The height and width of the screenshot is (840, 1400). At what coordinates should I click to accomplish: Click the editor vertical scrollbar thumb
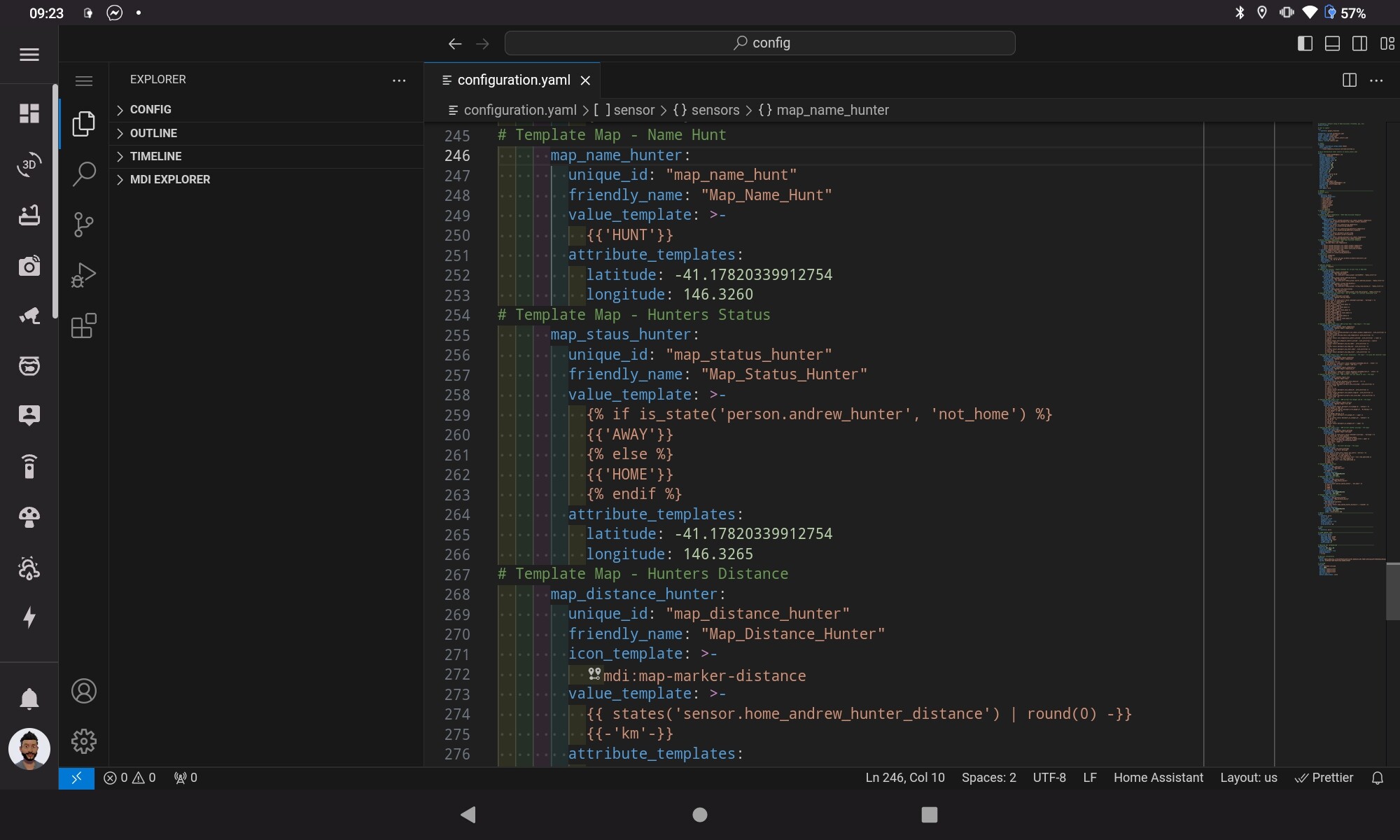pyautogui.click(x=1392, y=591)
